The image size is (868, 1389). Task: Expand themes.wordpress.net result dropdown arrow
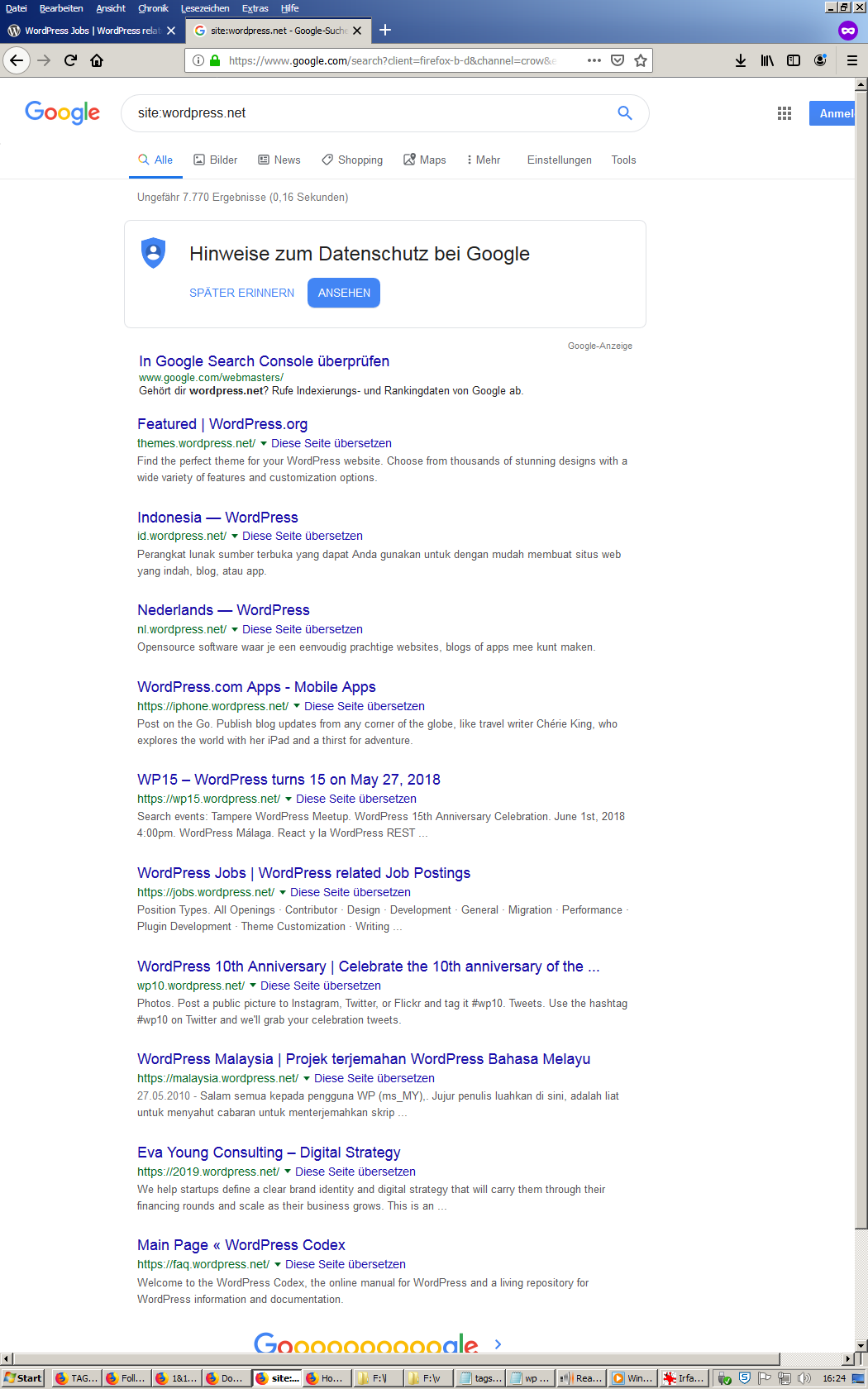[264, 444]
